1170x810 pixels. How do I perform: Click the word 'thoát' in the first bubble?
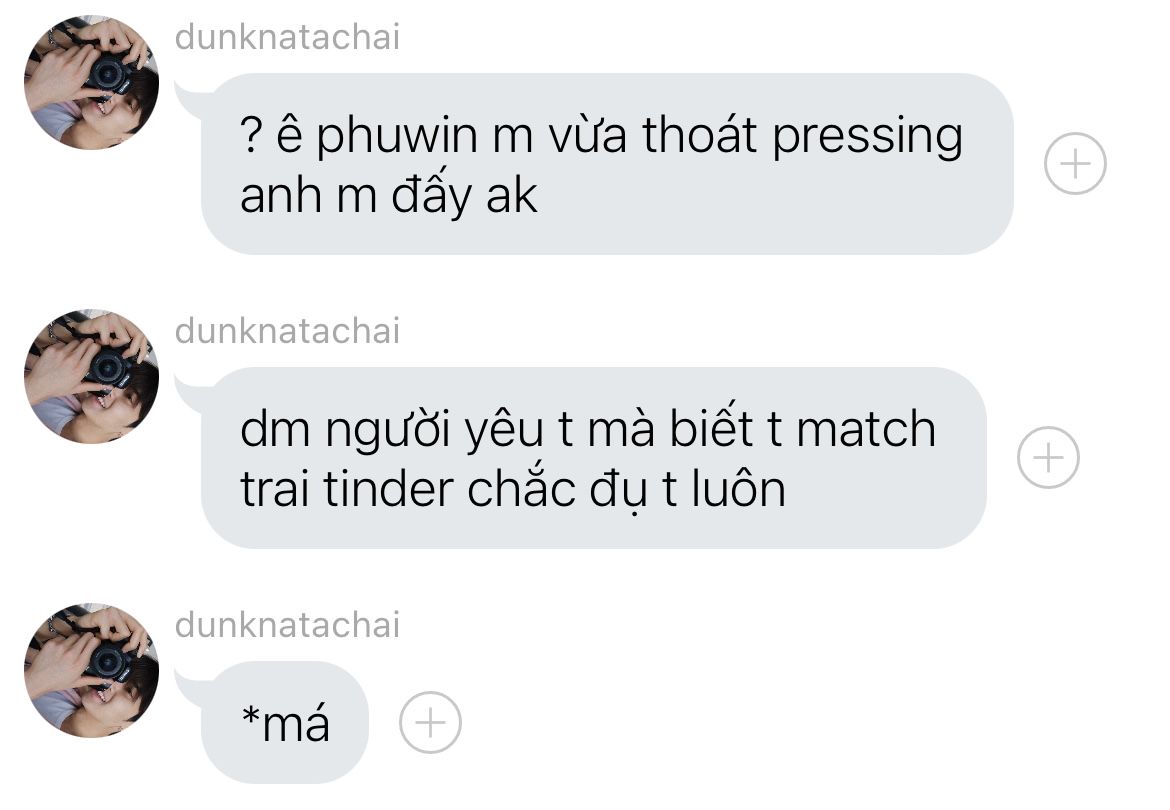(x=699, y=134)
